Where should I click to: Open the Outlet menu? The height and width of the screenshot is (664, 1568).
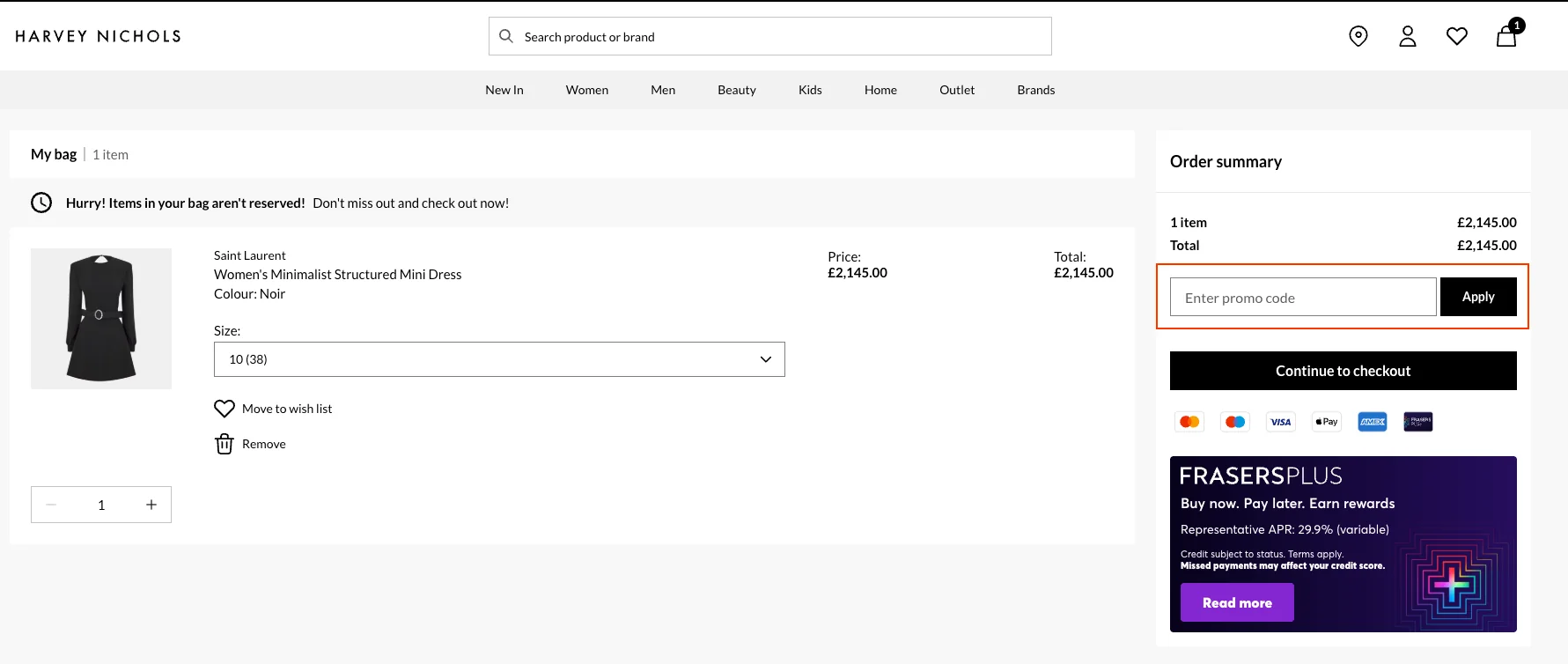point(957,90)
